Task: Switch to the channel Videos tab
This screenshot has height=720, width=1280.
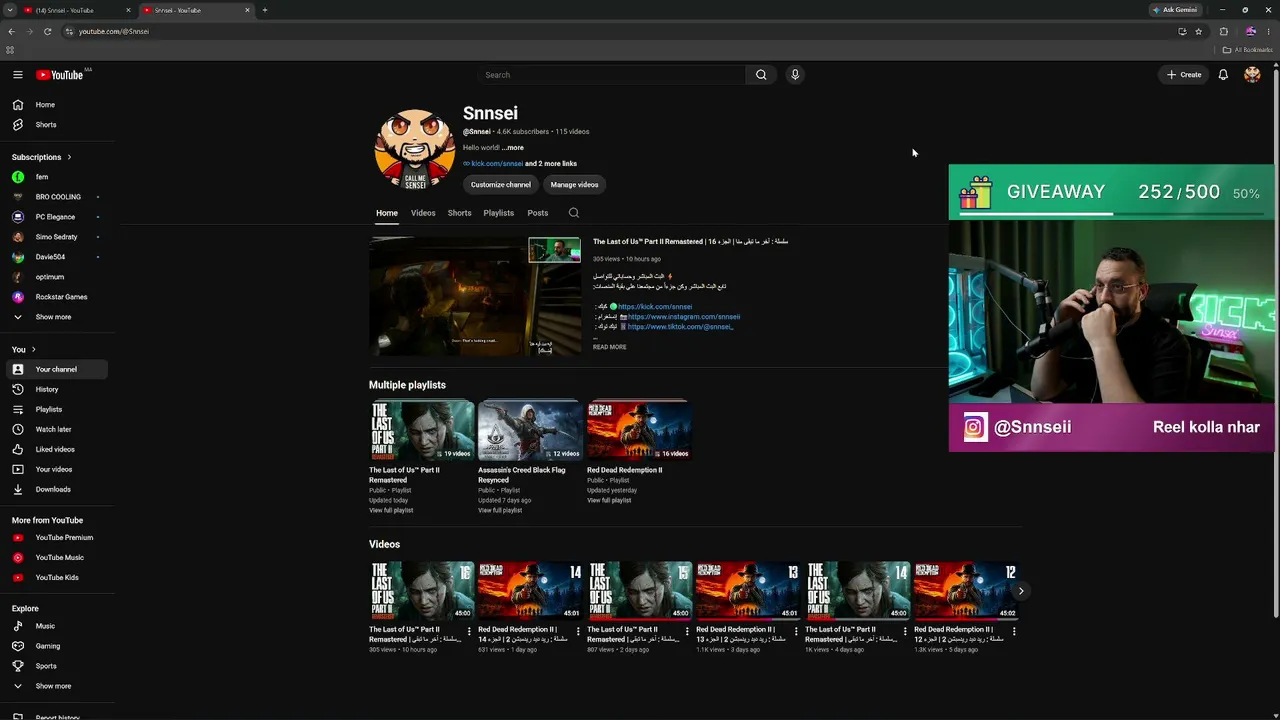Action: 423,213
